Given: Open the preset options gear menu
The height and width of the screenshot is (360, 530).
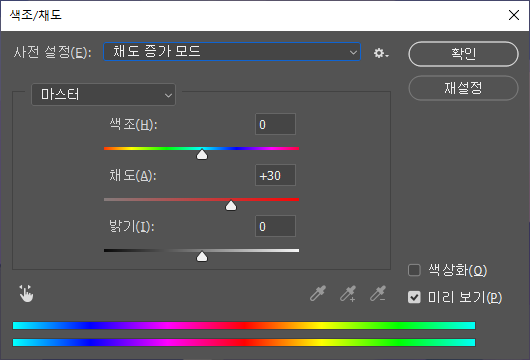Looking at the screenshot, I should (x=381, y=53).
